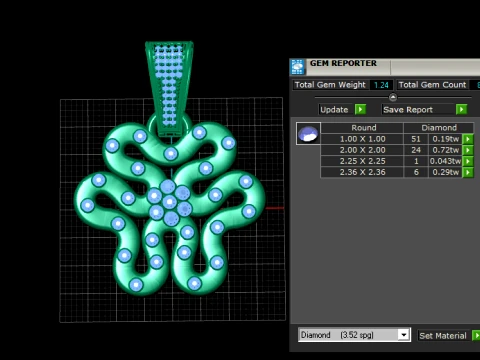Click the 0.19tw weight cell
The image size is (480, 360).
(446, 139)
